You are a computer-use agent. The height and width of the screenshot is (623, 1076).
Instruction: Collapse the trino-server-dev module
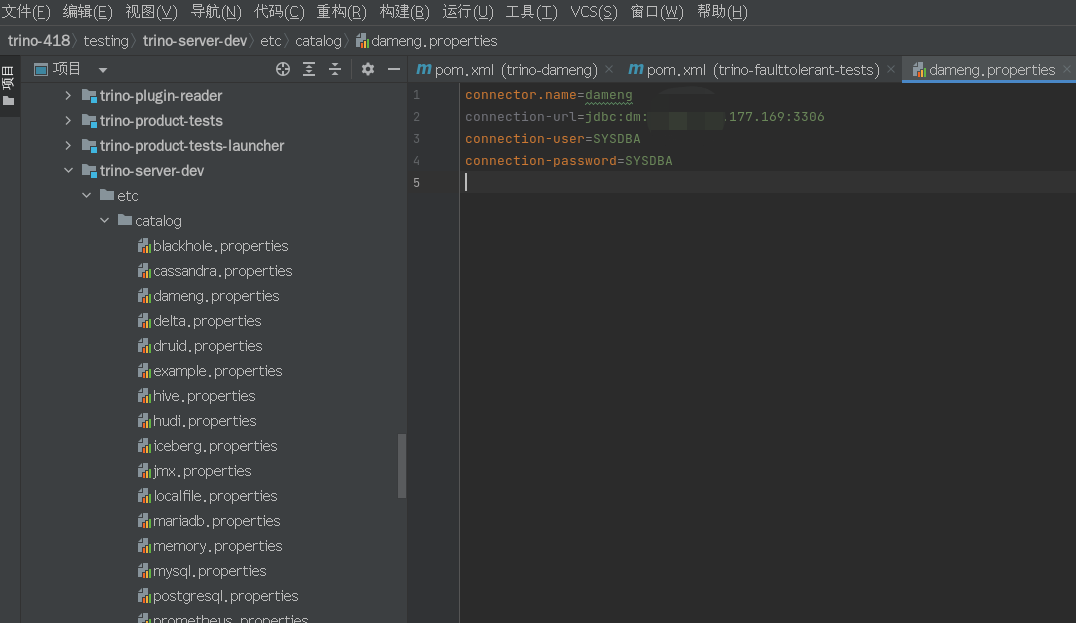(68, 170)
